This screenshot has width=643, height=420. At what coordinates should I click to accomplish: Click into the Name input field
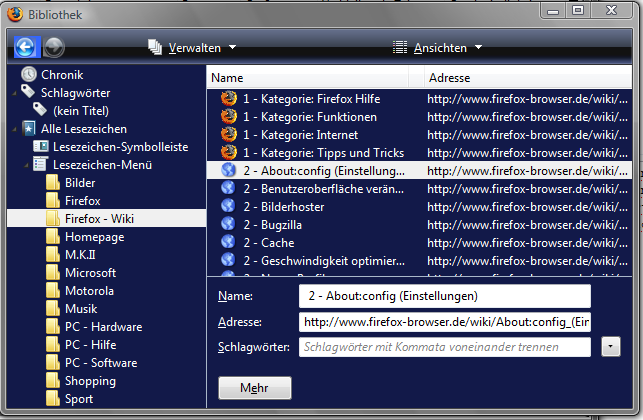[445, 296]
